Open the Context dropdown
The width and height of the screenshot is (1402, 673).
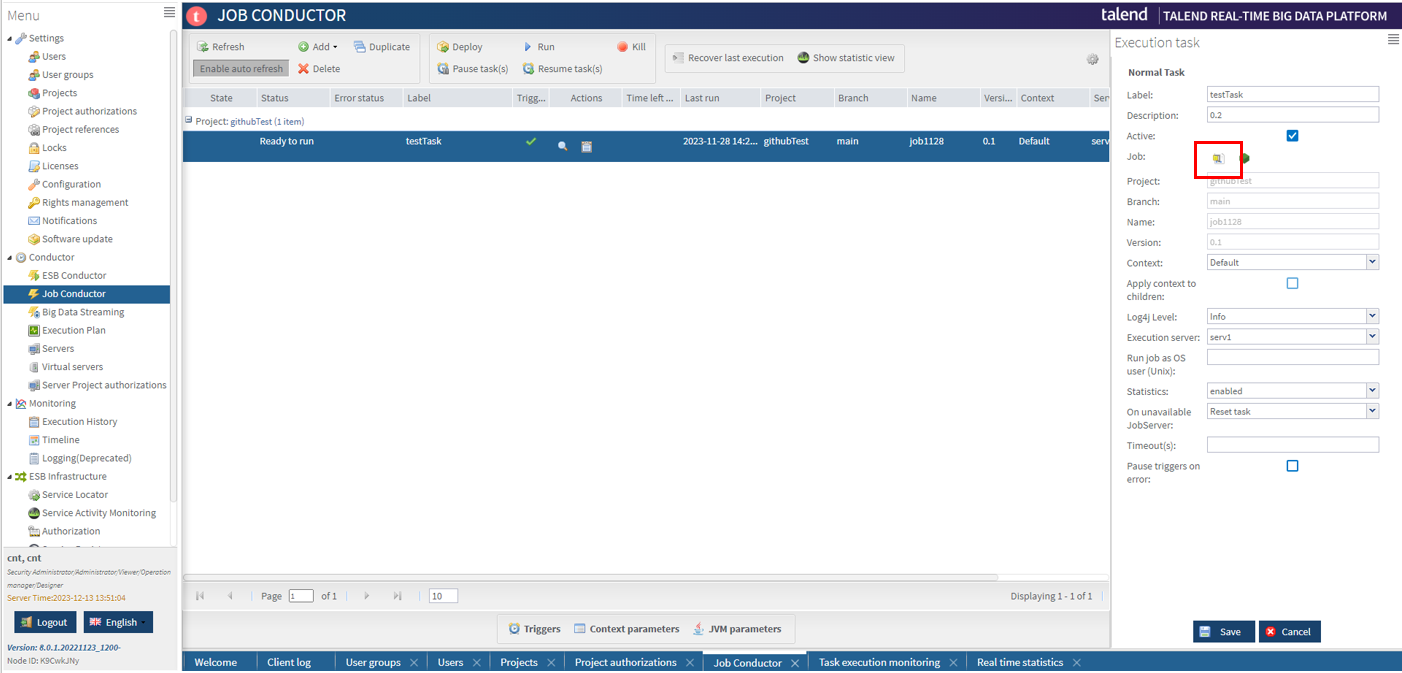(x=1372, y=262)
